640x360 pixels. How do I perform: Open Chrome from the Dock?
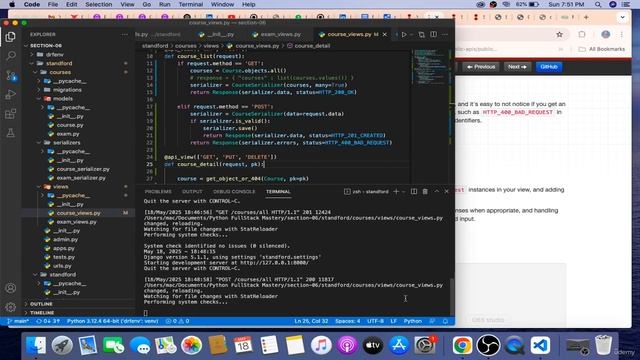(x=462, y=345)
